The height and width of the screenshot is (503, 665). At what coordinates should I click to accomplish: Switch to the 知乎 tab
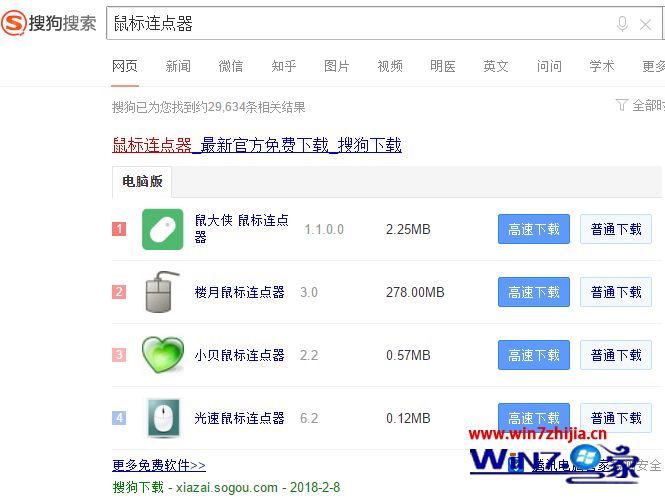tap(284, 66)
